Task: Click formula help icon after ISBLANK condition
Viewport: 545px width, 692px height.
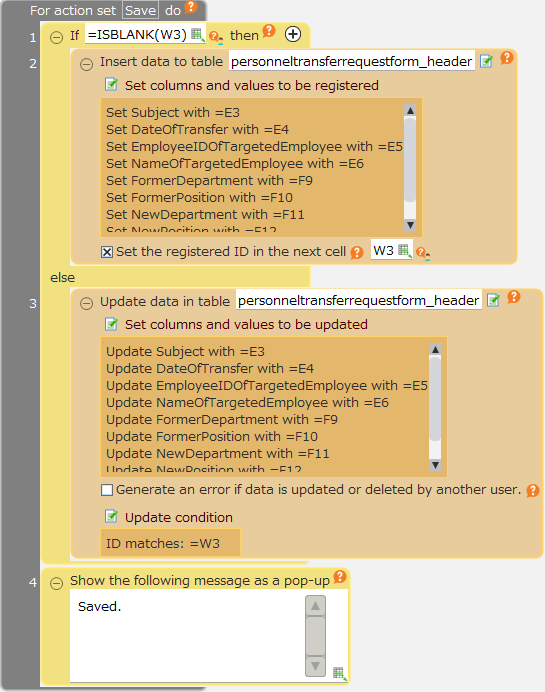Action: click(x=215, y=37)
